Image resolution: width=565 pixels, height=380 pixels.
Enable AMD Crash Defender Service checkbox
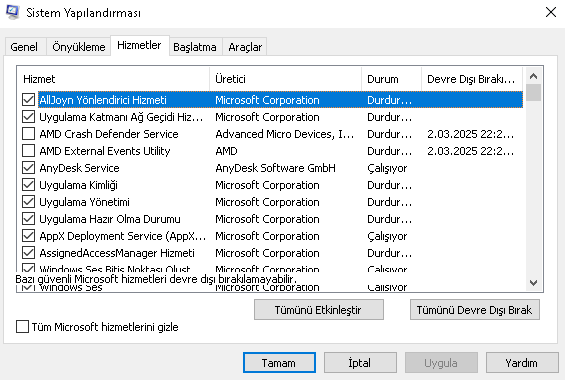(x=28, y=134)
